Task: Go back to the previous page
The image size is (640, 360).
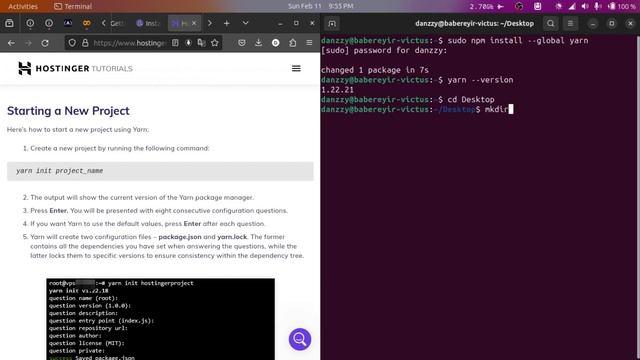Action: (11, 43)
